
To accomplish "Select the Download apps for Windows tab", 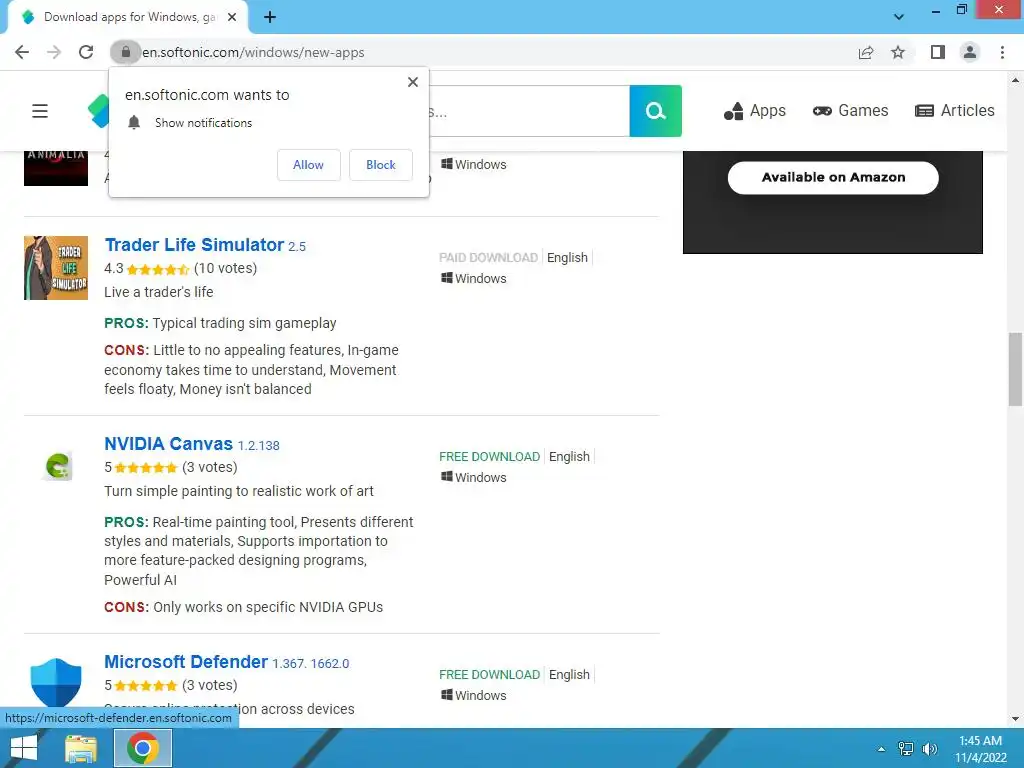I will (x=127, y=17).
